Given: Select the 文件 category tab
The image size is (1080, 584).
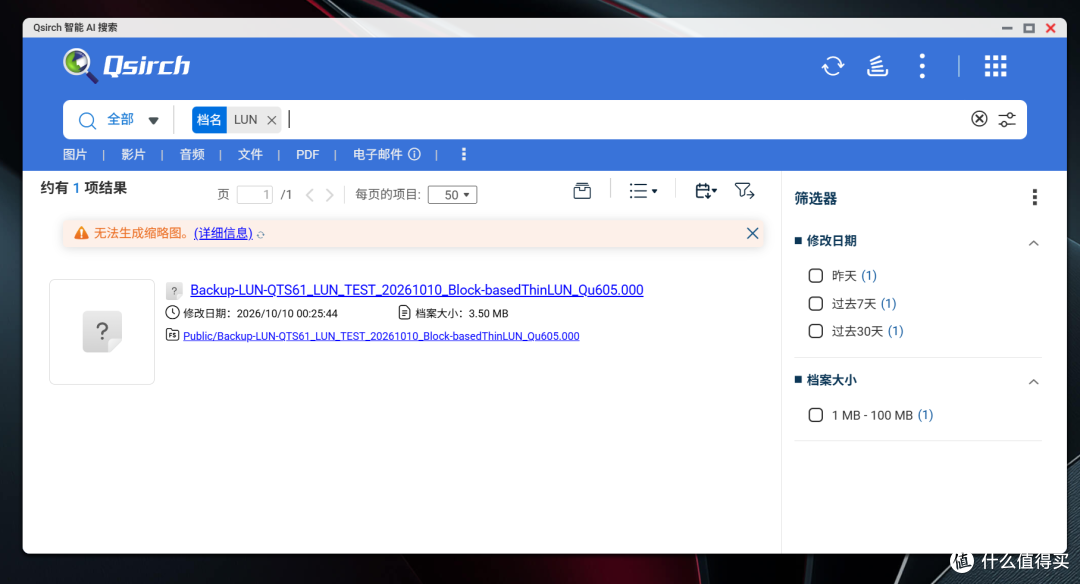Looking at the screenshot, I should pos(250,154).
